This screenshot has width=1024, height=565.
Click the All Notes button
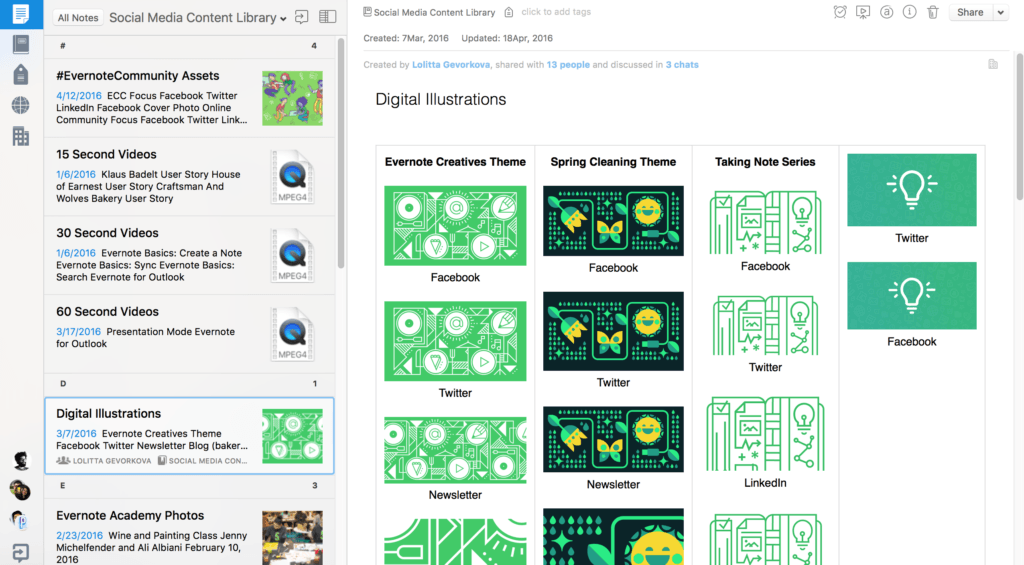point(78,18)
